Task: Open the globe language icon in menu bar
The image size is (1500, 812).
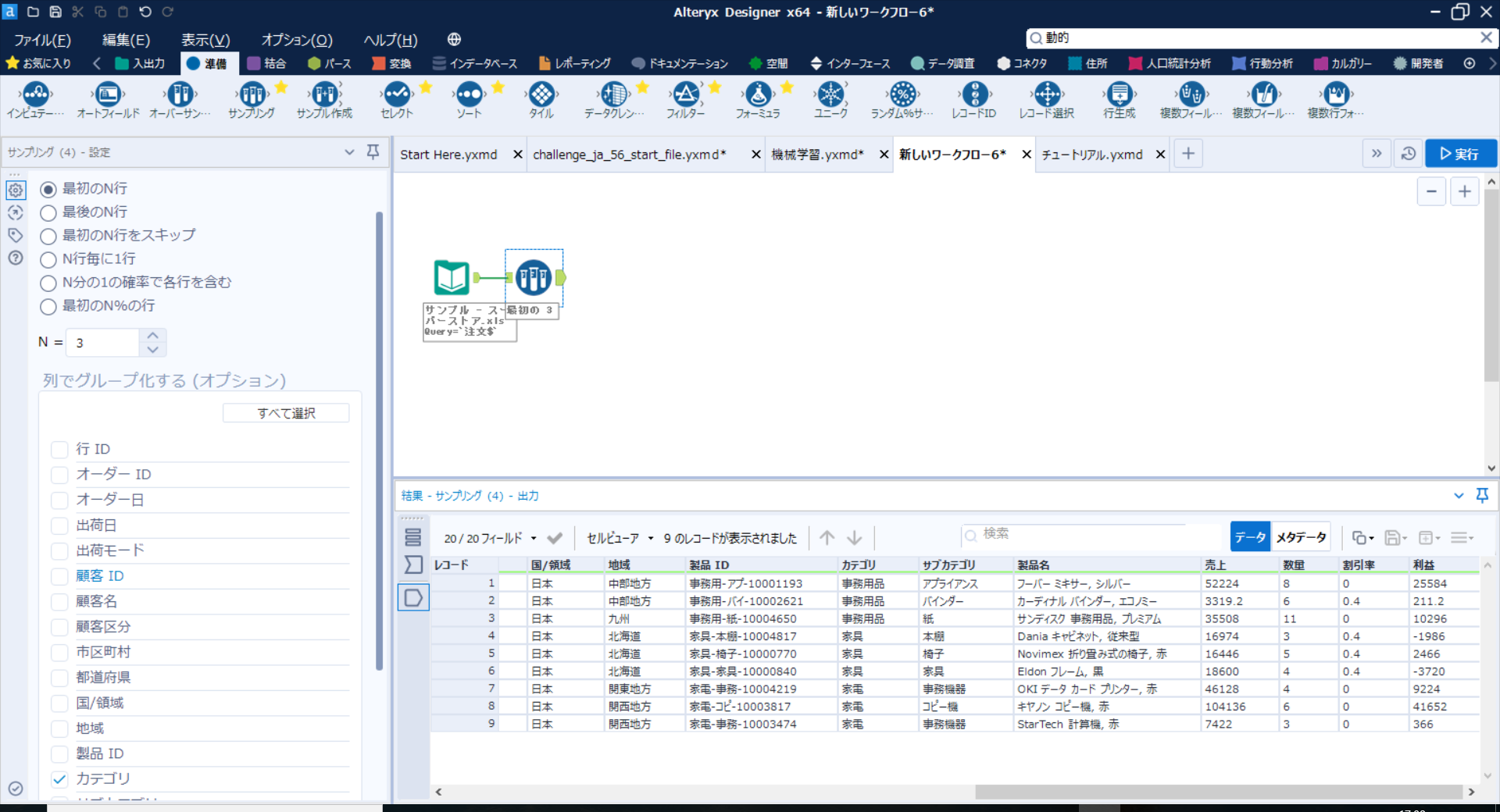Action: pyautogui.click(x=454, y=39)
